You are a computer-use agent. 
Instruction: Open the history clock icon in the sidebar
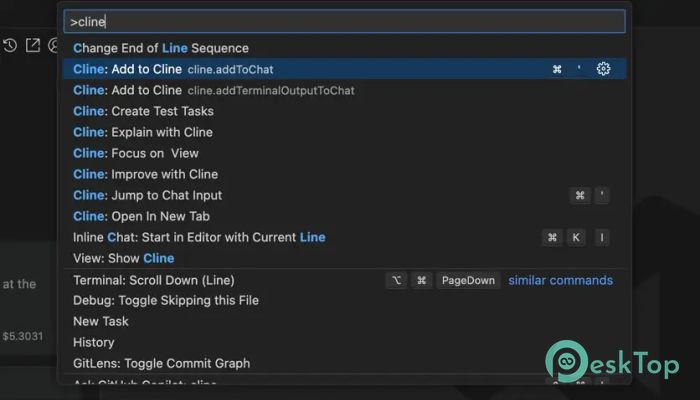click(10, 45)
